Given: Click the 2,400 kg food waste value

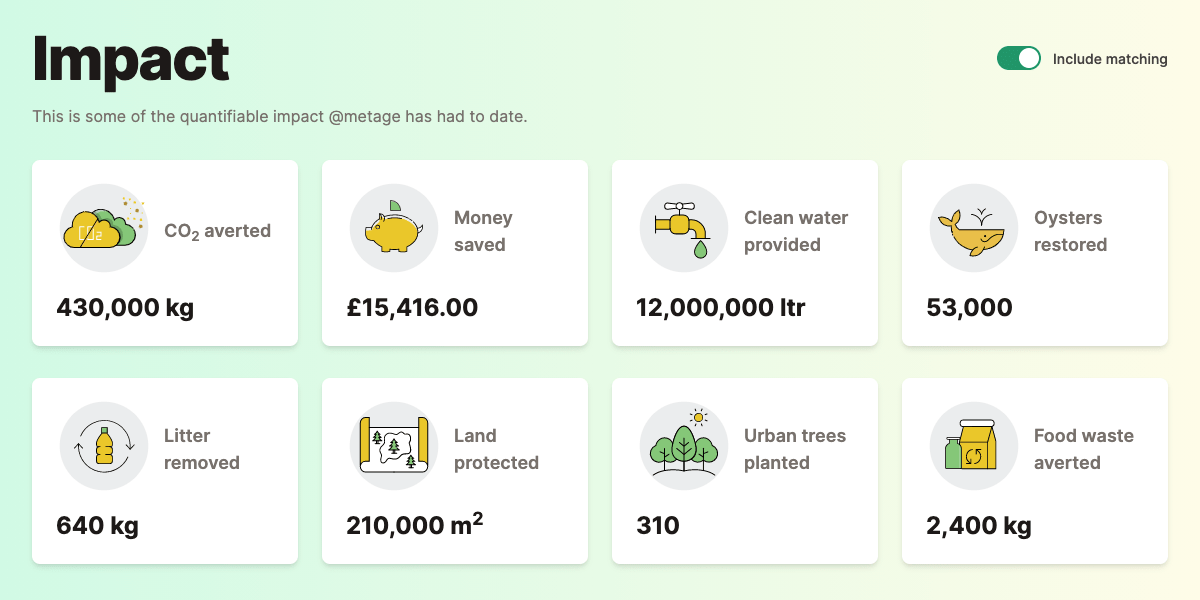Looking at the screenshot, I should pyautogui.click(x=979, y=525).
